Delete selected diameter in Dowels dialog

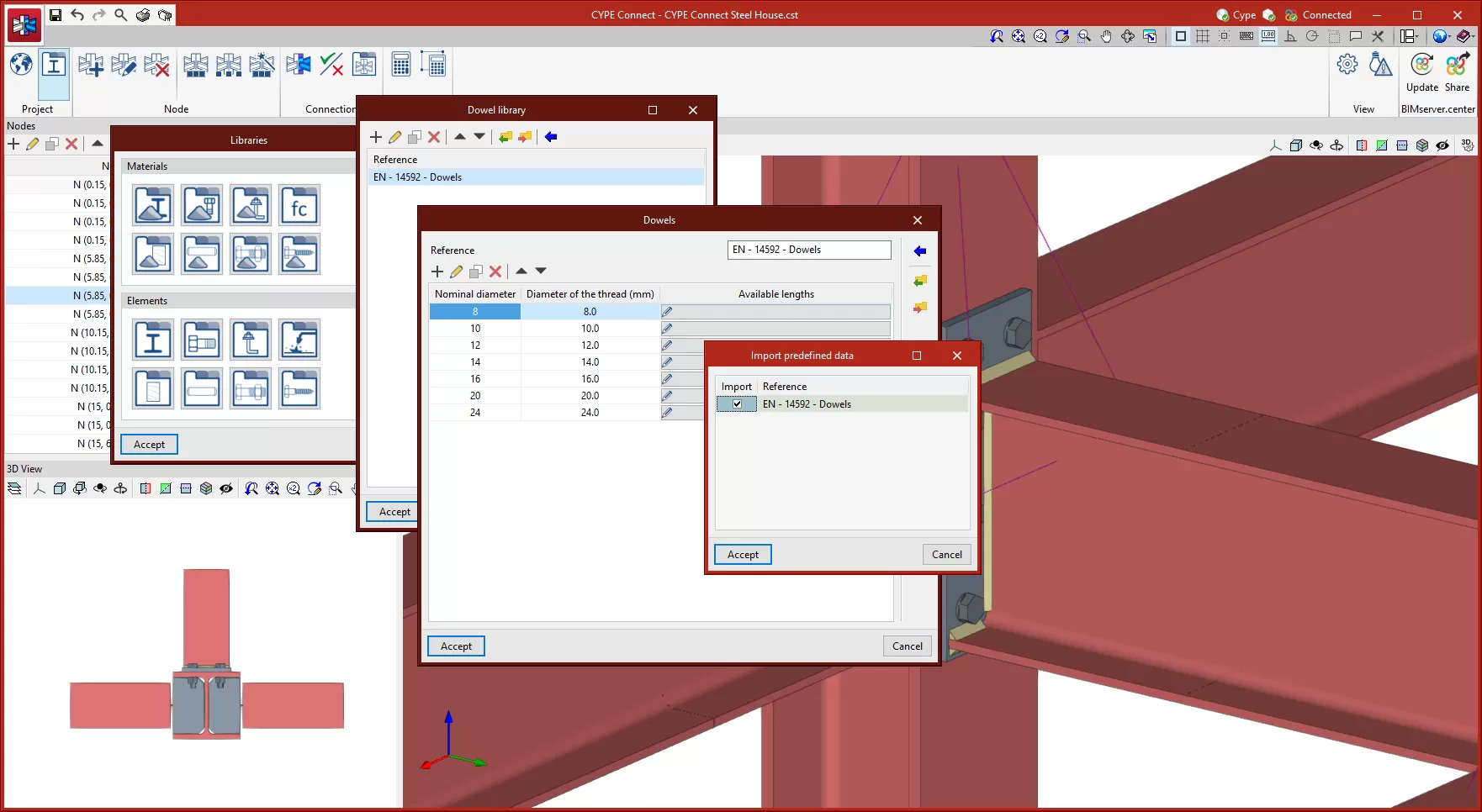tap(495, 272)
